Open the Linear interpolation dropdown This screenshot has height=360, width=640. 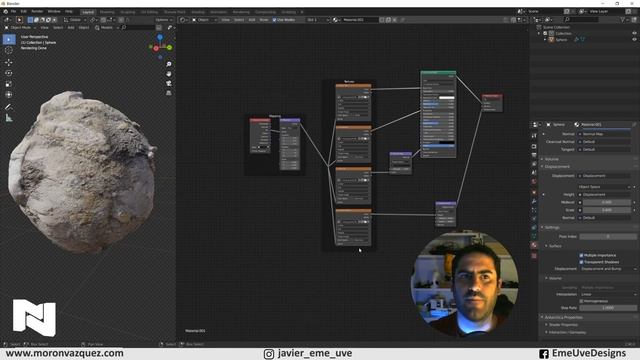coord(607,294)
